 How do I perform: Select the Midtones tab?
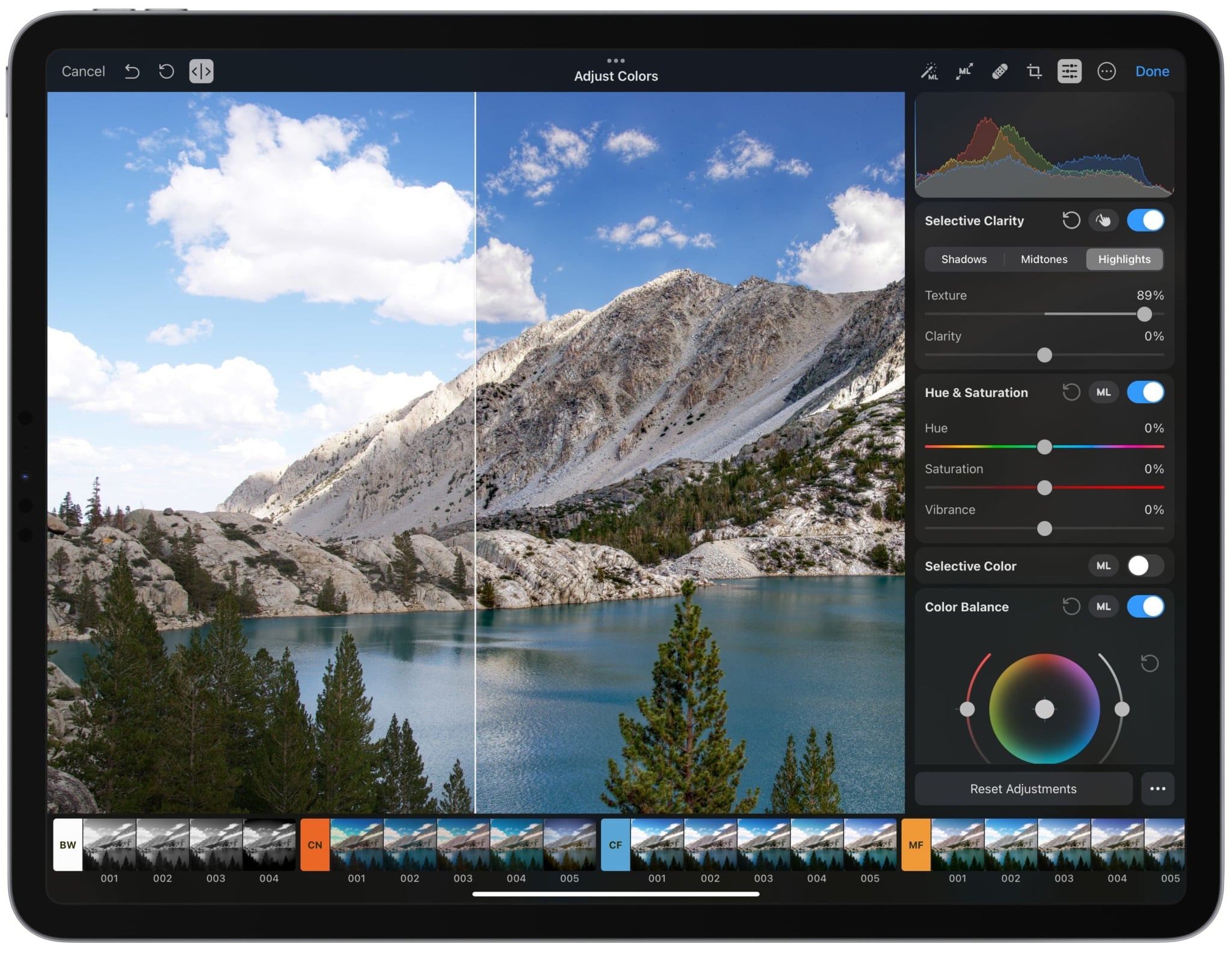click(1043, 259)
